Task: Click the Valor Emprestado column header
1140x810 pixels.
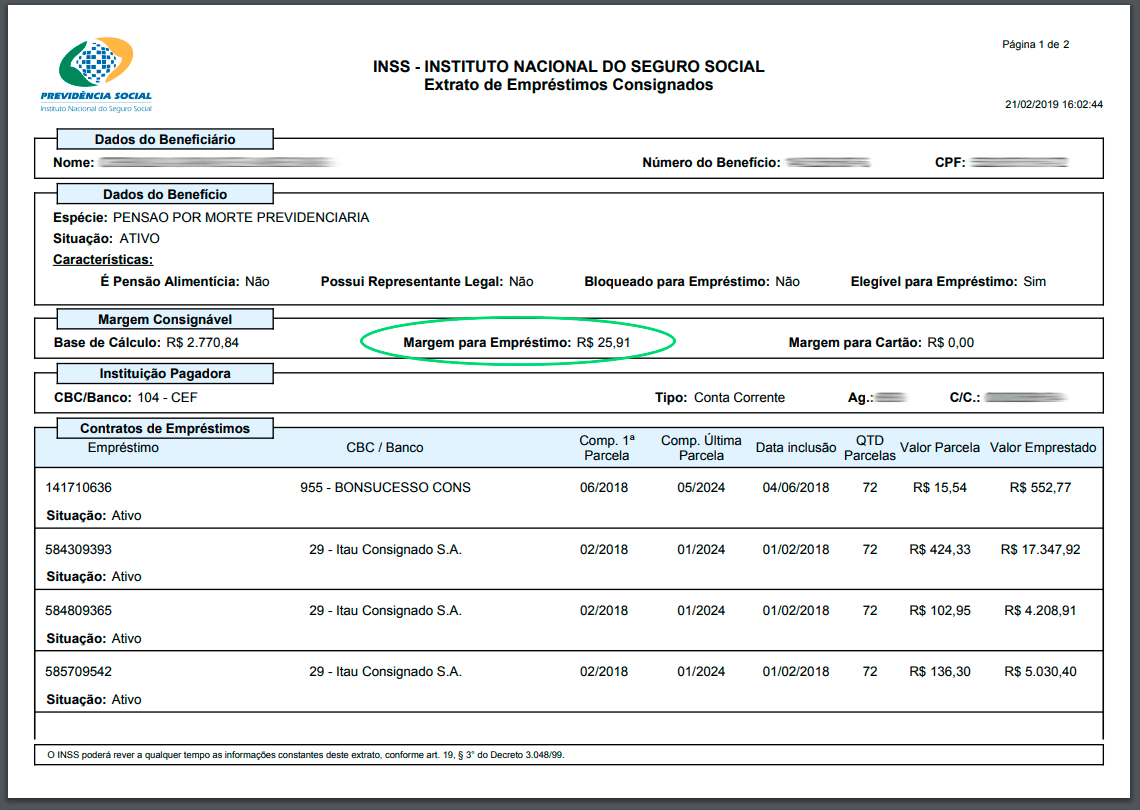Action: (x=1043, y=448)
